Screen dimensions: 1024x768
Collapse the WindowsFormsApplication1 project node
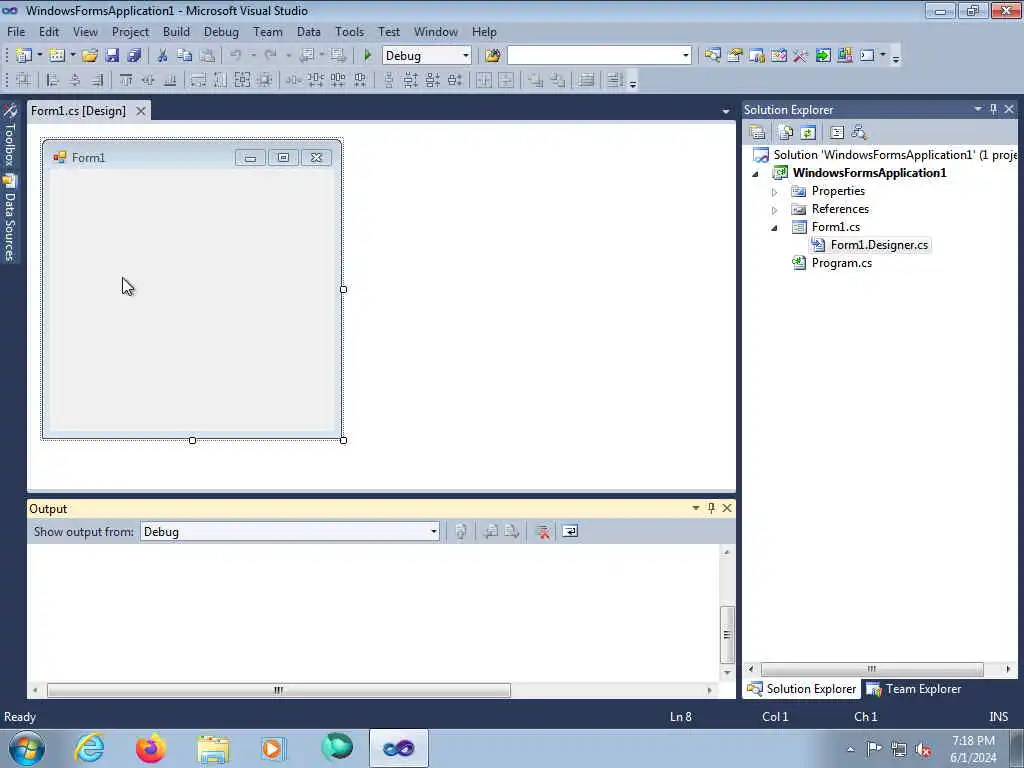(x=756, y=174)
